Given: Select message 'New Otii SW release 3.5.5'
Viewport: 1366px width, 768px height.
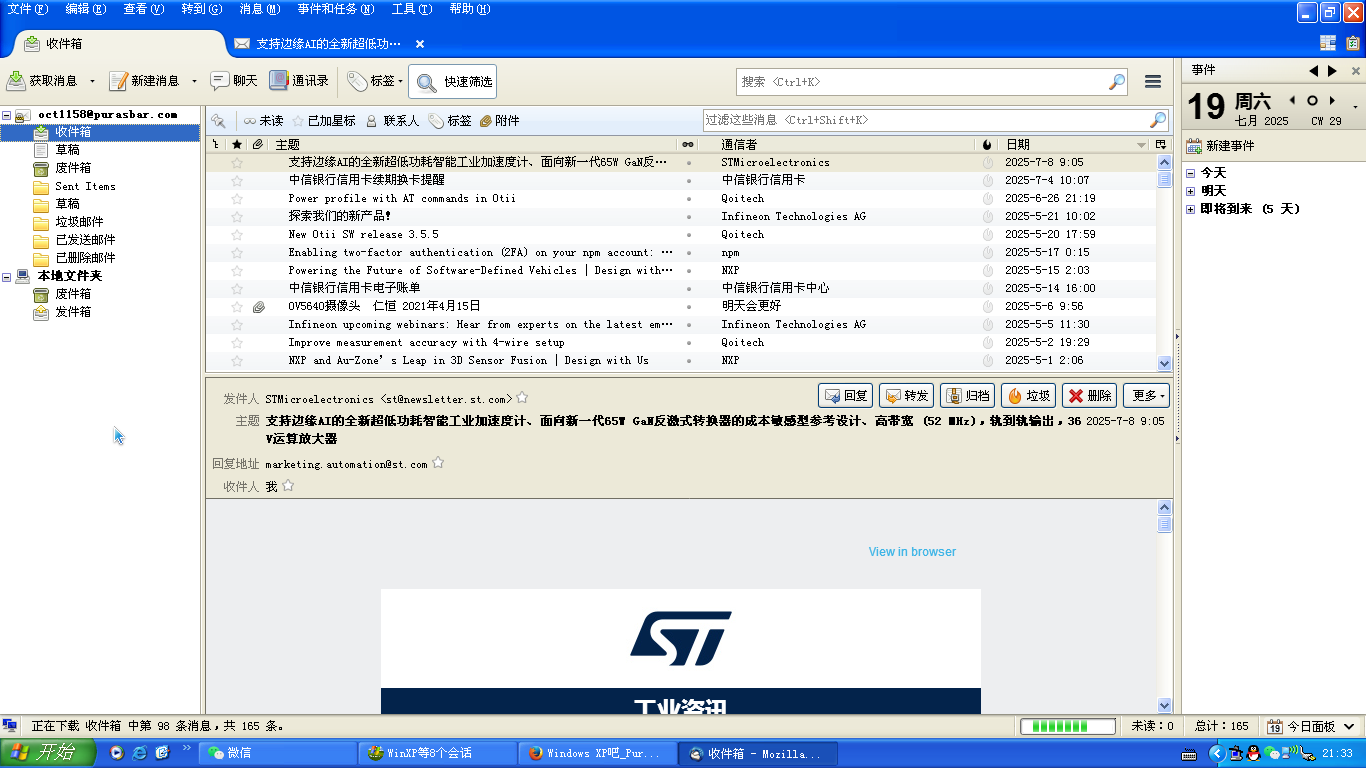Looking at the screenshot, I should point(363,234).
